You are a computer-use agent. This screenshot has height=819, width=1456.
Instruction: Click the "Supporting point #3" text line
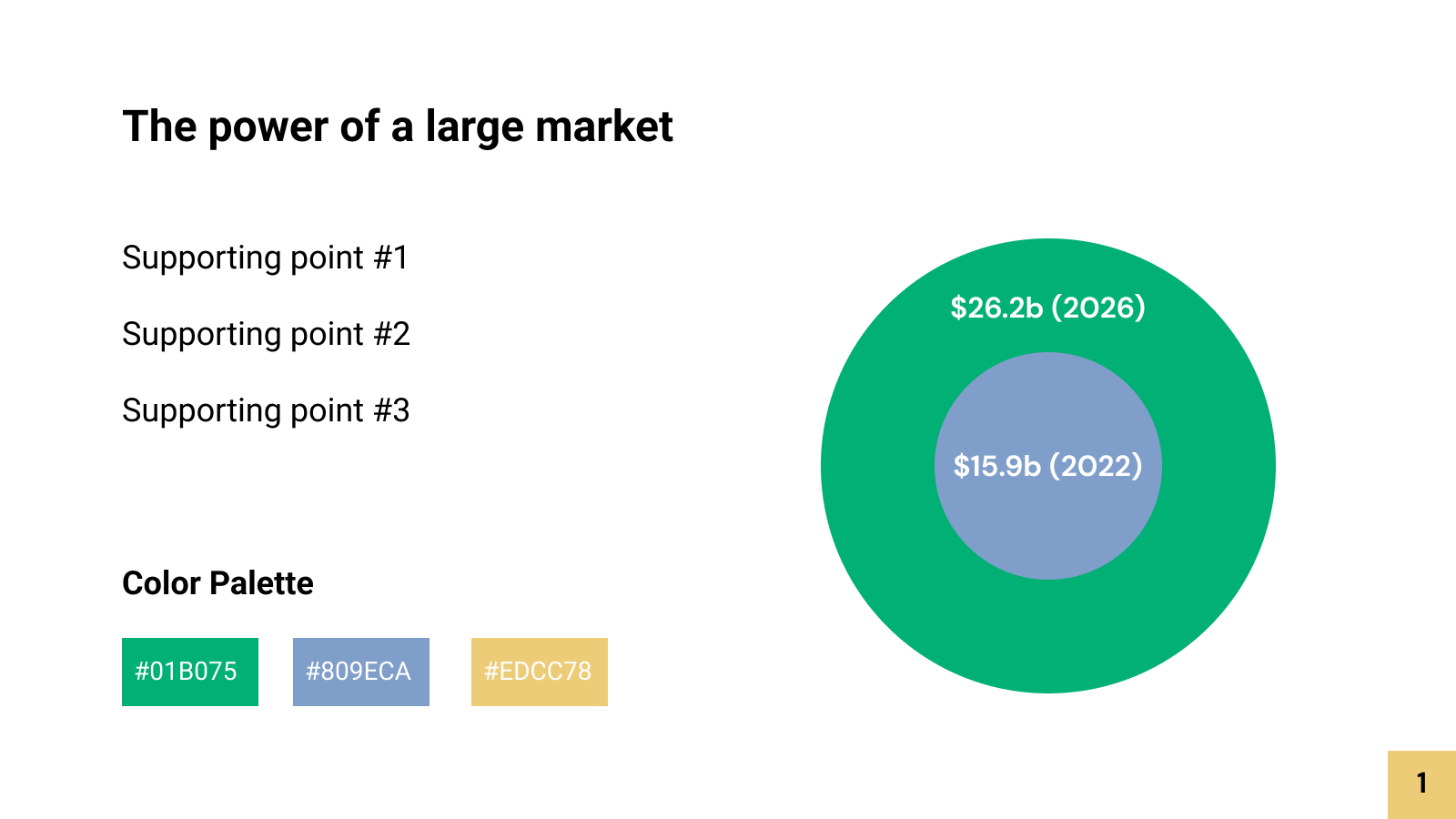(266, 411)
